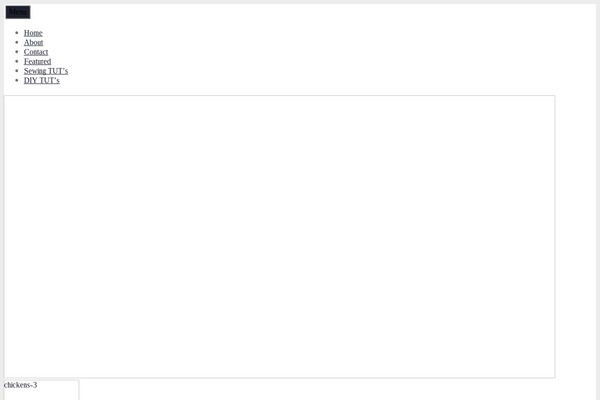Viewport: 600px width, 400px height.
Task: Choose About in the navigation list
Action: [34, 42]
